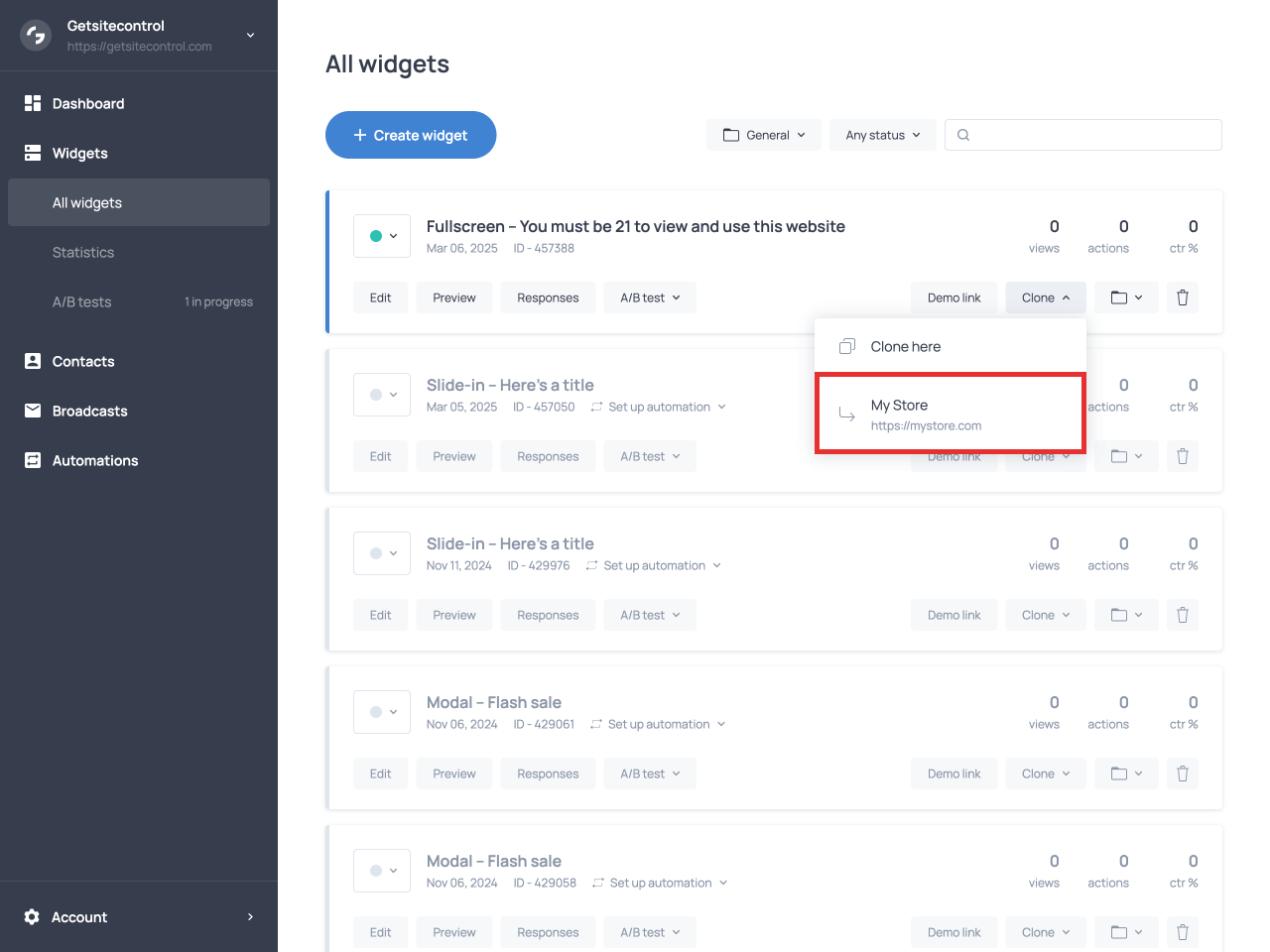The width and height of the screenshot is (1270, 952).
Task: Open Broadcasts via envelope icon
Action: [33, 411]
